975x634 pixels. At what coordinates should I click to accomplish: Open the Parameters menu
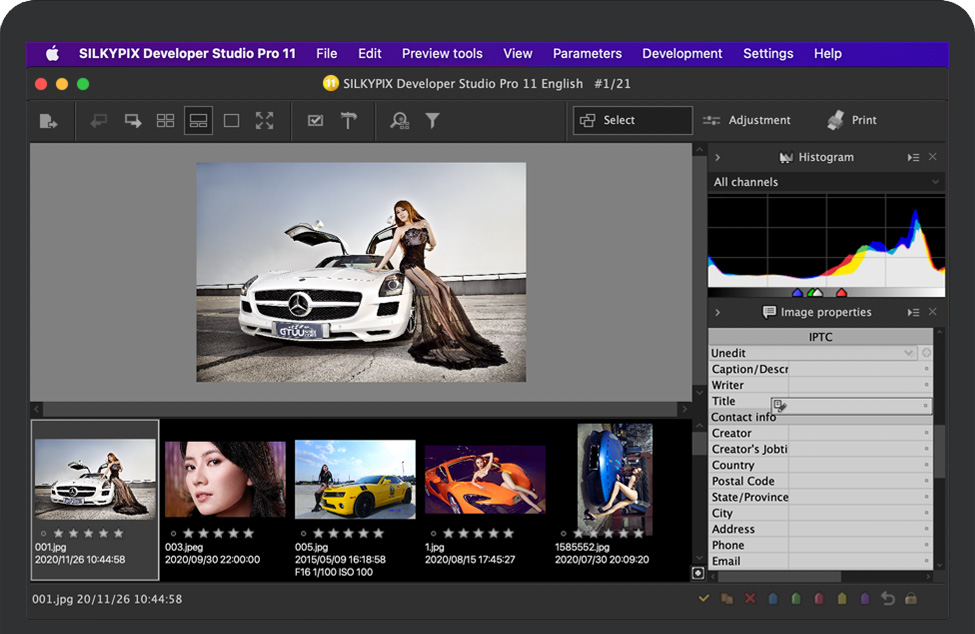[587, 54]
